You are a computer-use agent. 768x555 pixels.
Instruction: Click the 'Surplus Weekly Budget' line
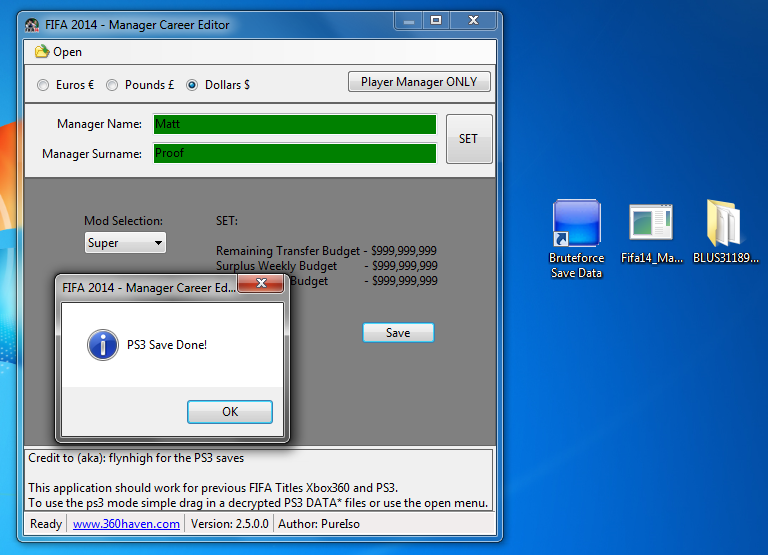(326, 266)
